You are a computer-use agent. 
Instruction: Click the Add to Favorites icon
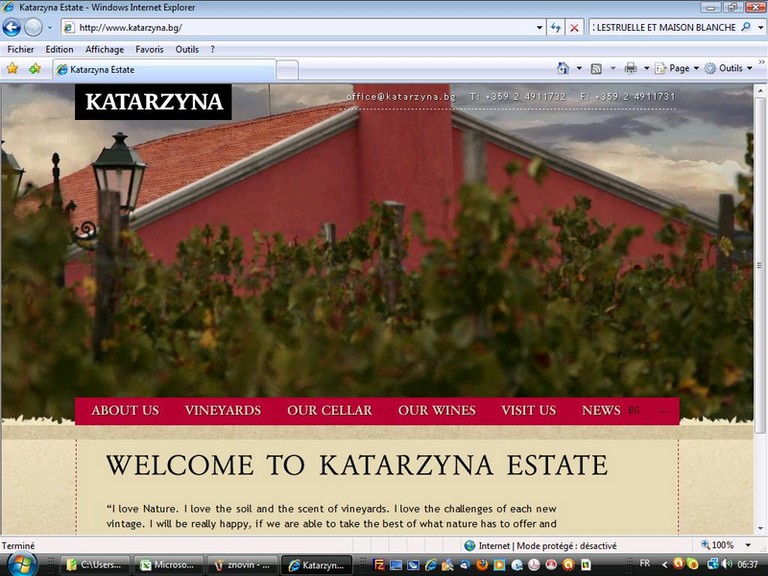pos(35,69)
